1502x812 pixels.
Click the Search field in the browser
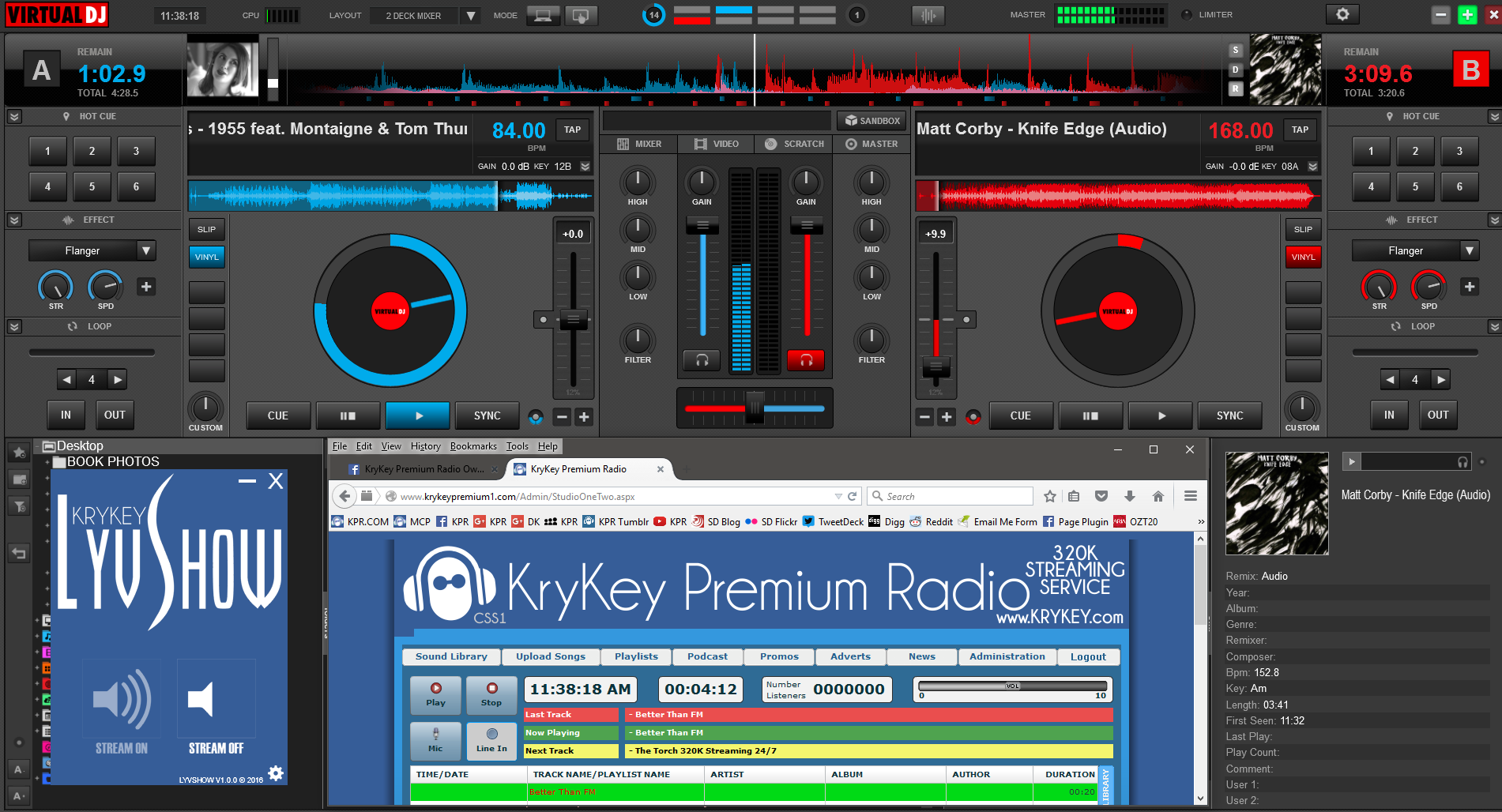948,495
